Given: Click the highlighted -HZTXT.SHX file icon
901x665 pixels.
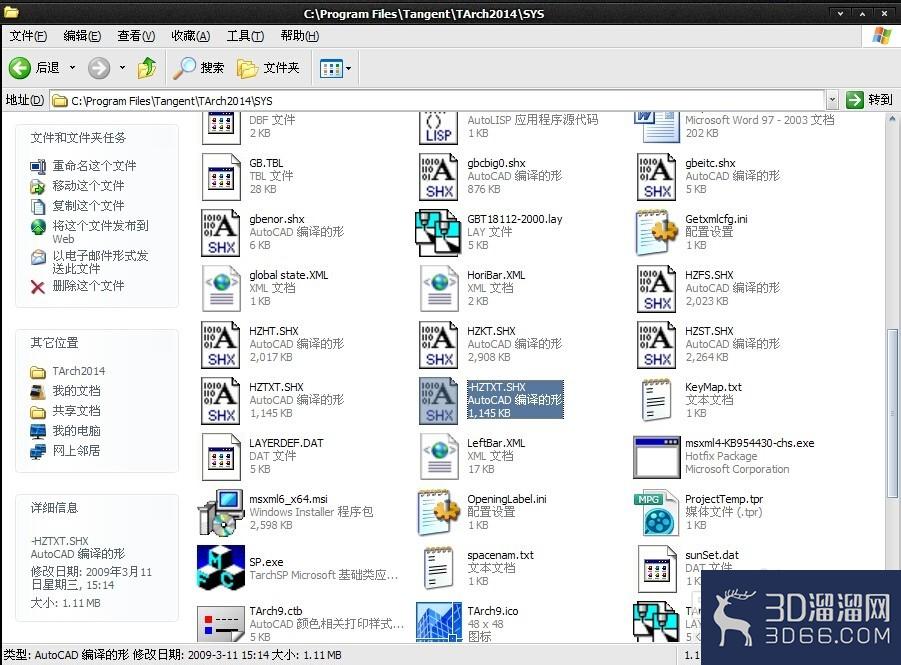Looking at the screenshot, I should pyautogui.click(x=439, y=401).
